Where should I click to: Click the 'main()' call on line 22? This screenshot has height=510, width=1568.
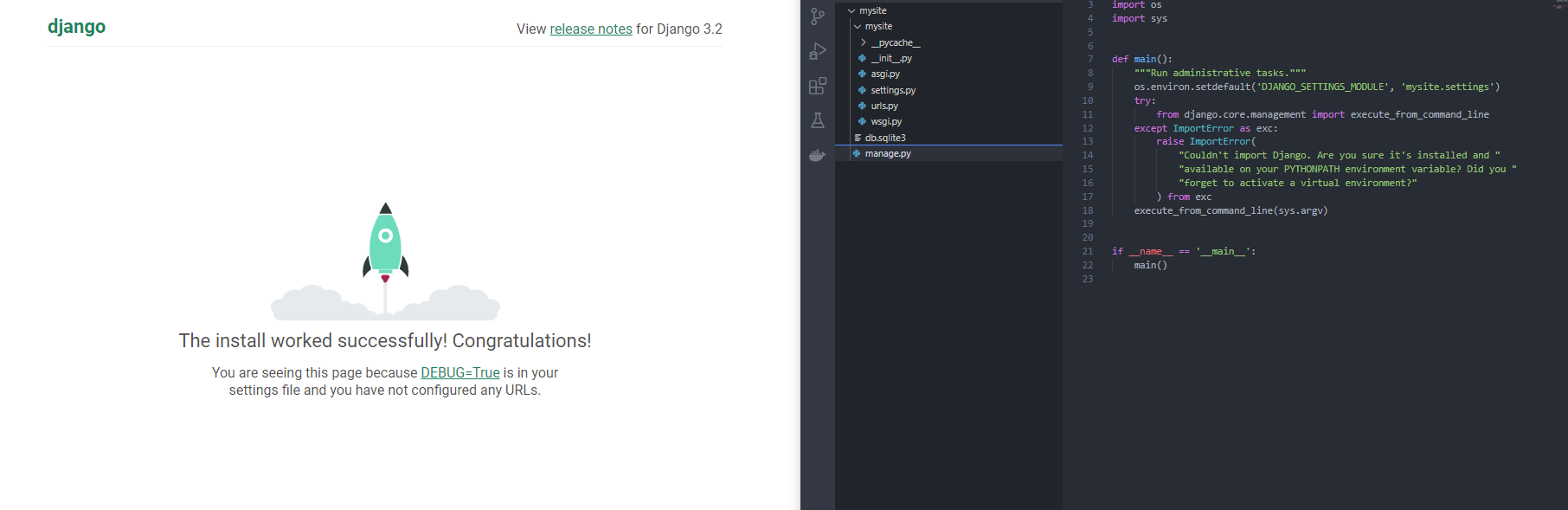click(x=1150, y=265)
